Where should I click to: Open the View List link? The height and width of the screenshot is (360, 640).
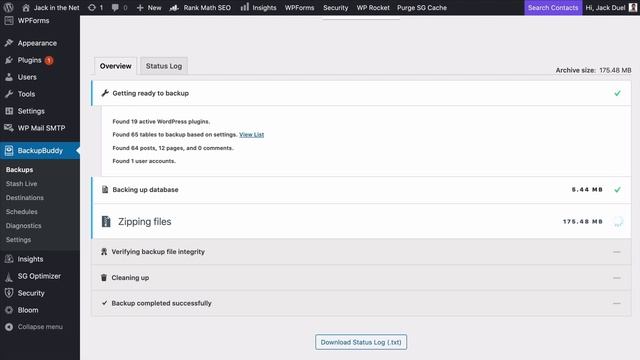tap(251, 134)
